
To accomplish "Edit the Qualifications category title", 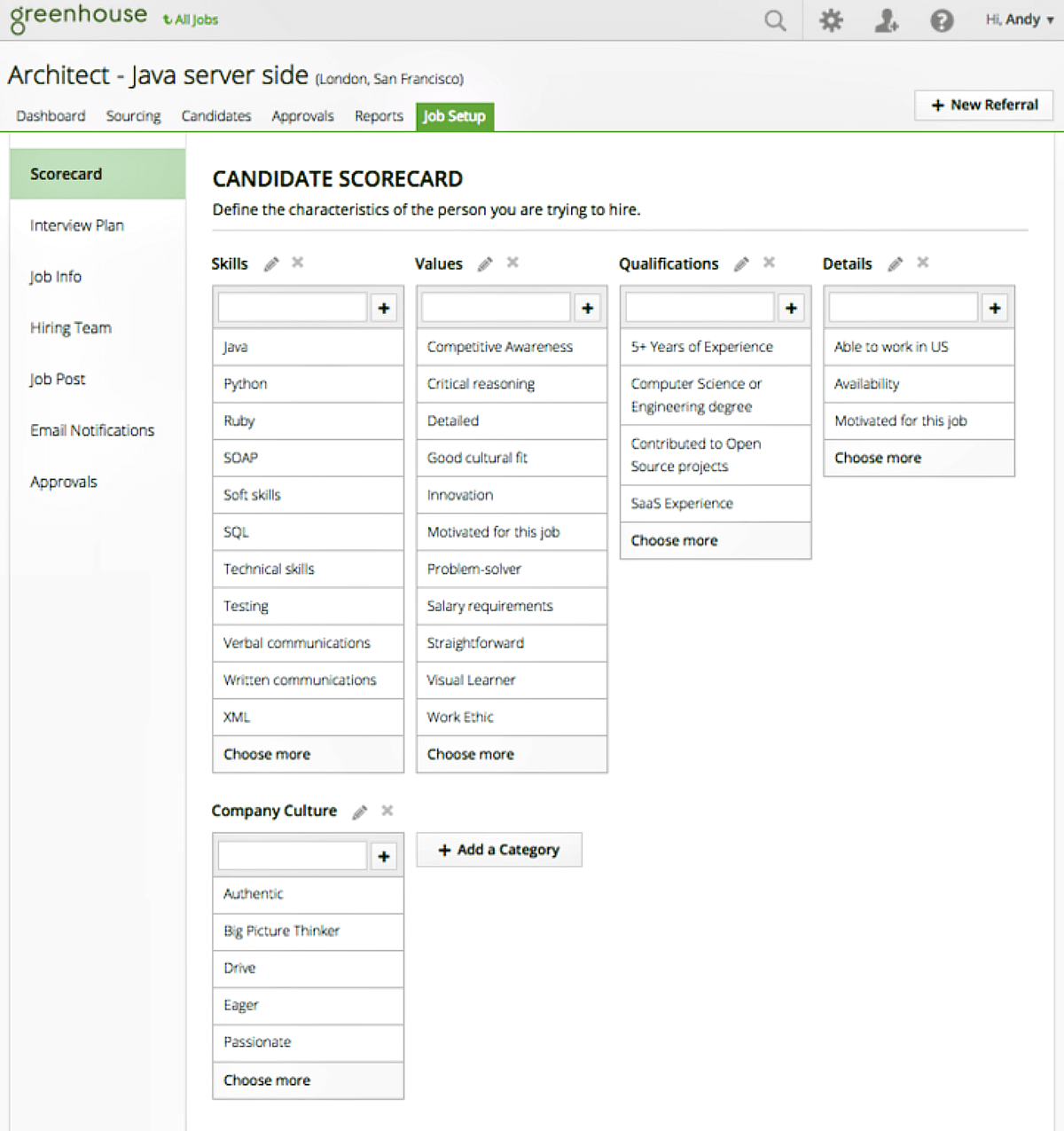I will 740,263.
